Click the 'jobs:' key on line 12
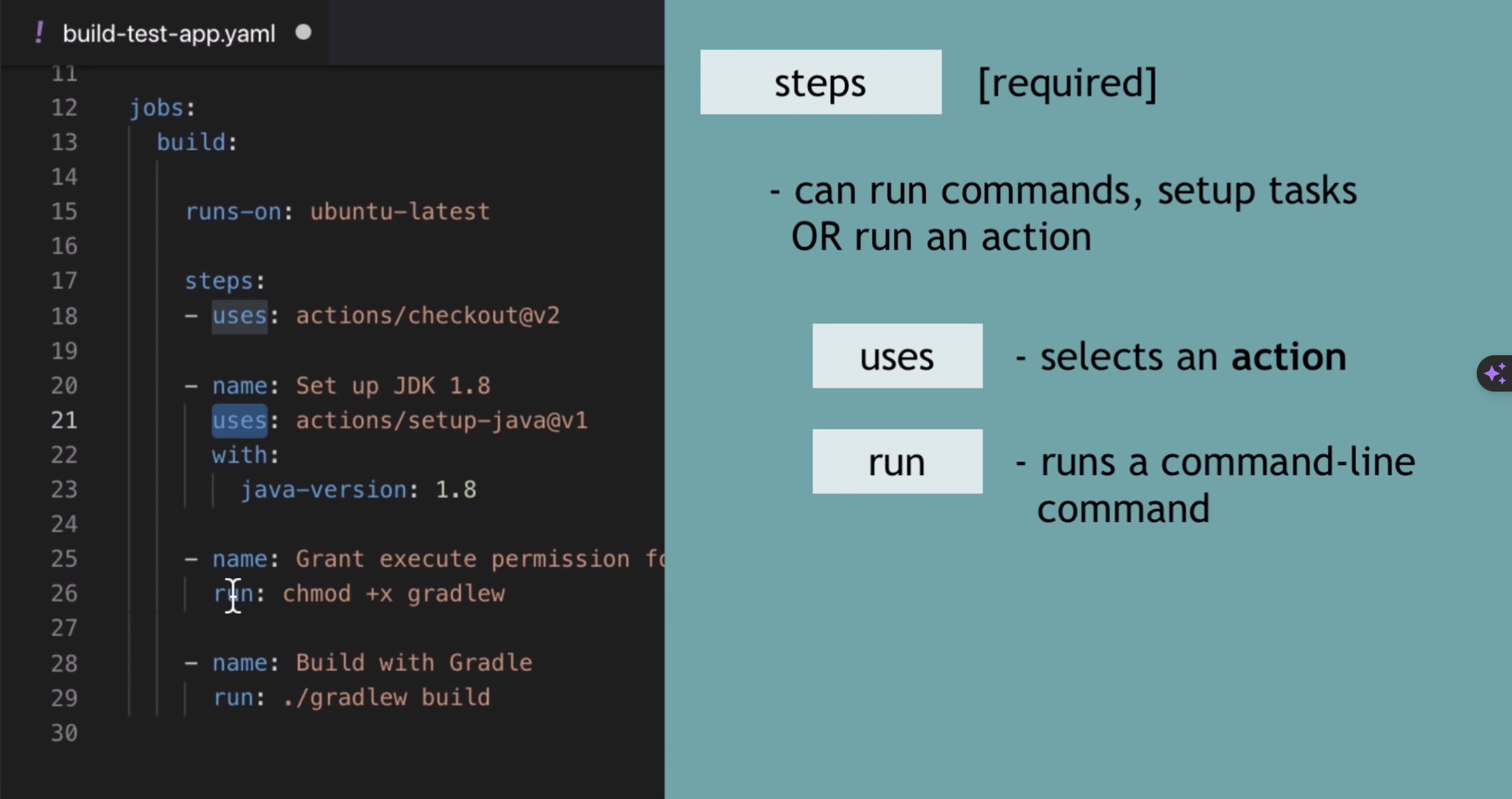Viewport: 1512px width, 799px height. [x=162, y=108]
